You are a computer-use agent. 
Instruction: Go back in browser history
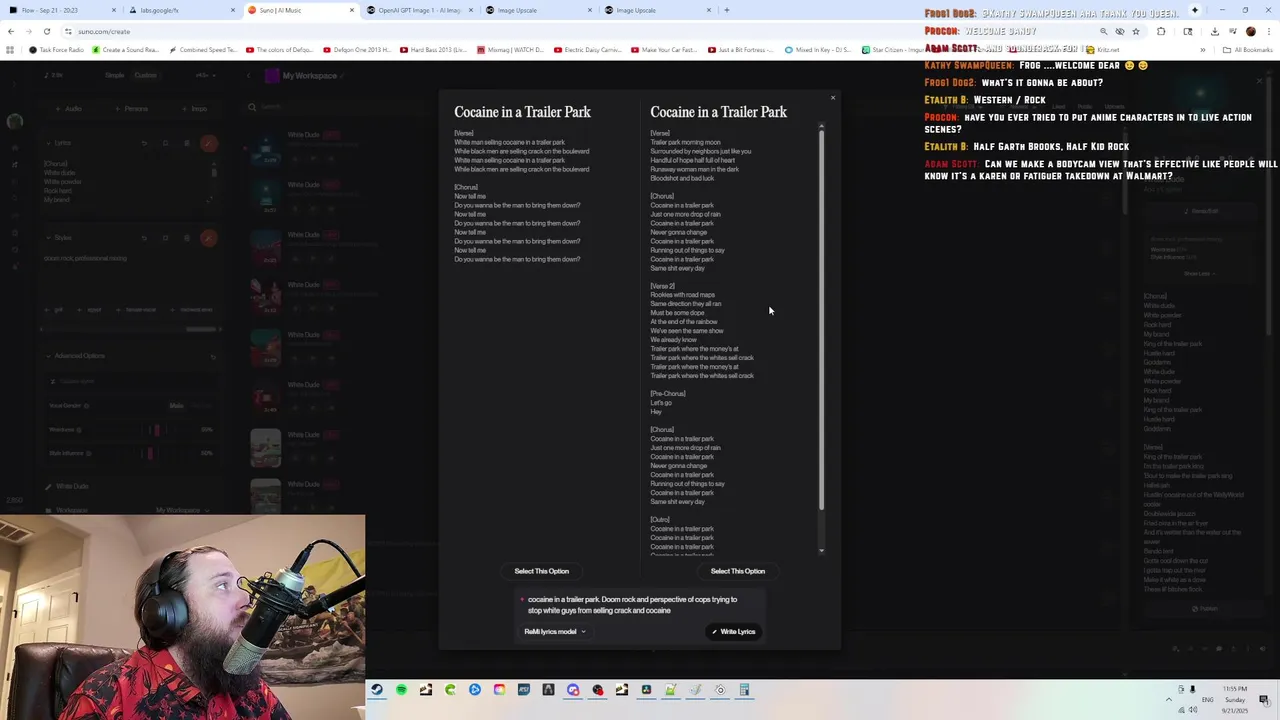(11, 31)
